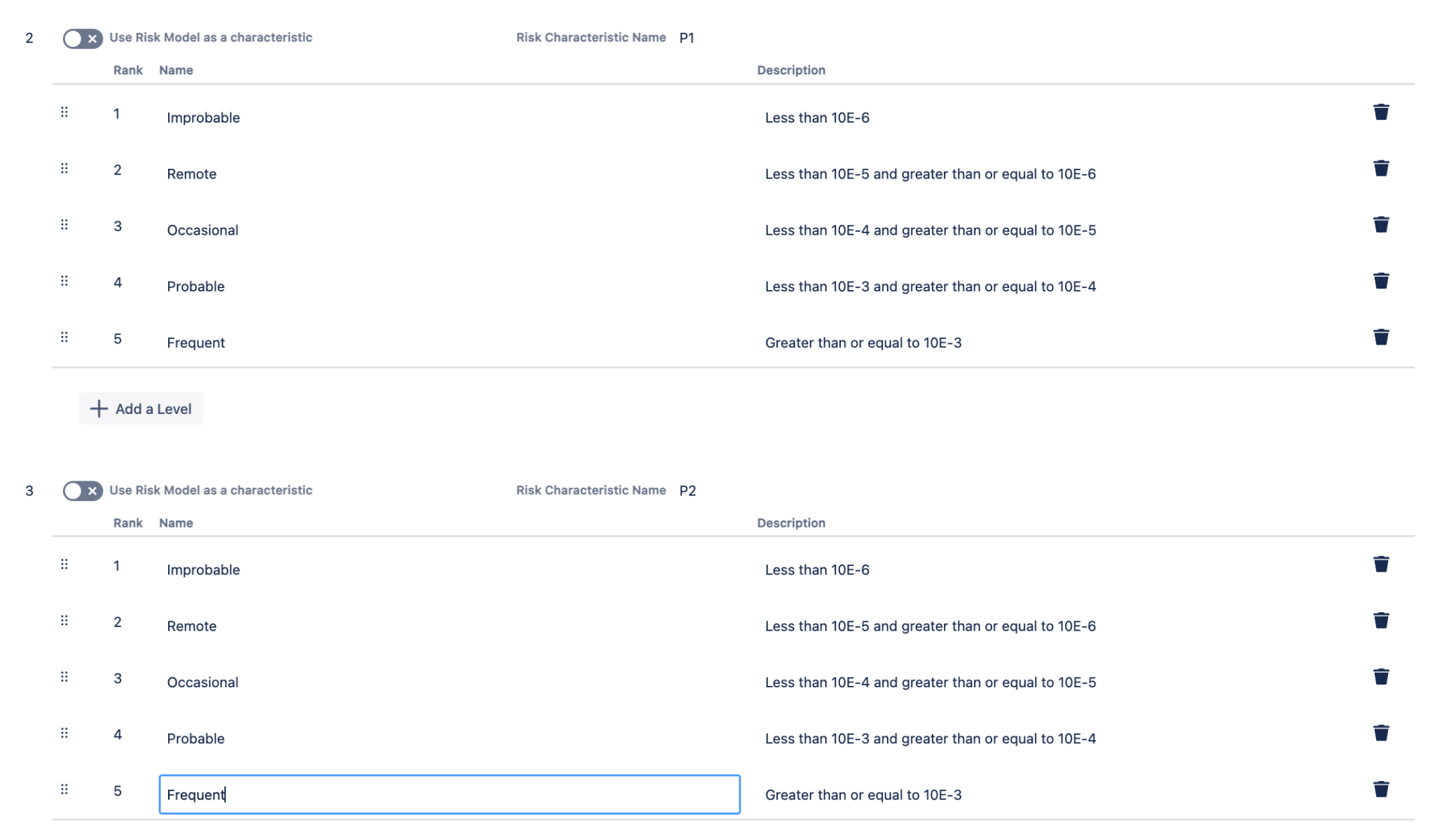This screenshot has width=1435, height=840.
Task: Toggle Use Risk Model for P1
Action: click(83, 39)
